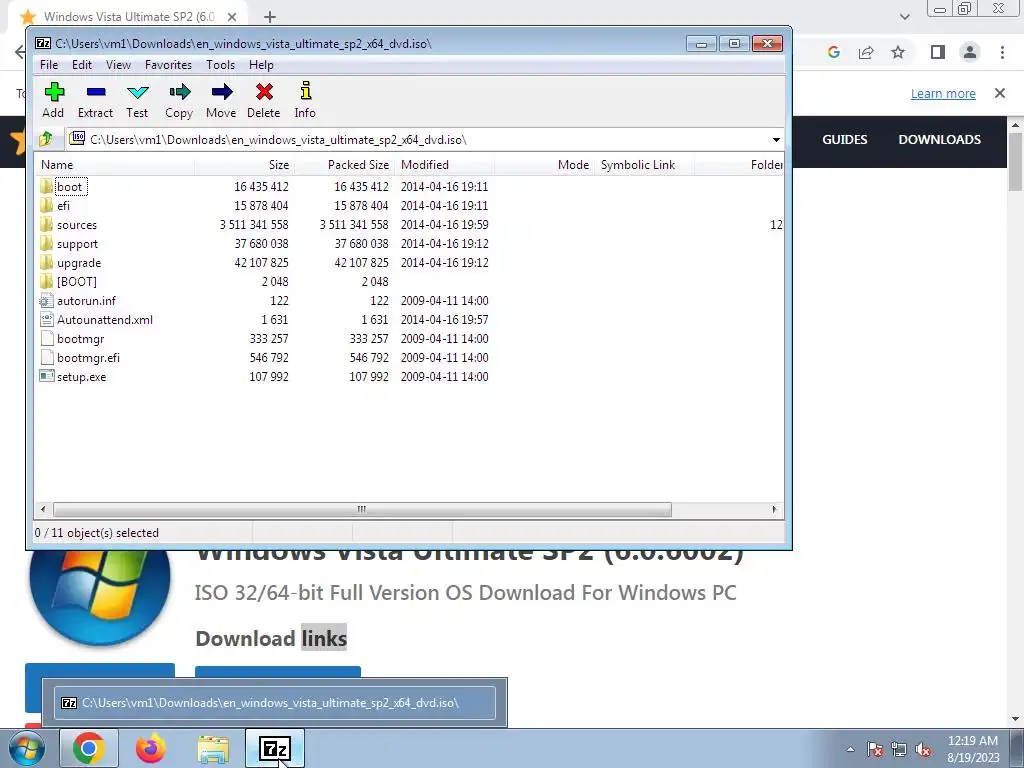This screenshot has height=768, width=1024.
Task: Click the 7-Zip taskbar button
Action: pyautogui.click(x=275, y=748)
